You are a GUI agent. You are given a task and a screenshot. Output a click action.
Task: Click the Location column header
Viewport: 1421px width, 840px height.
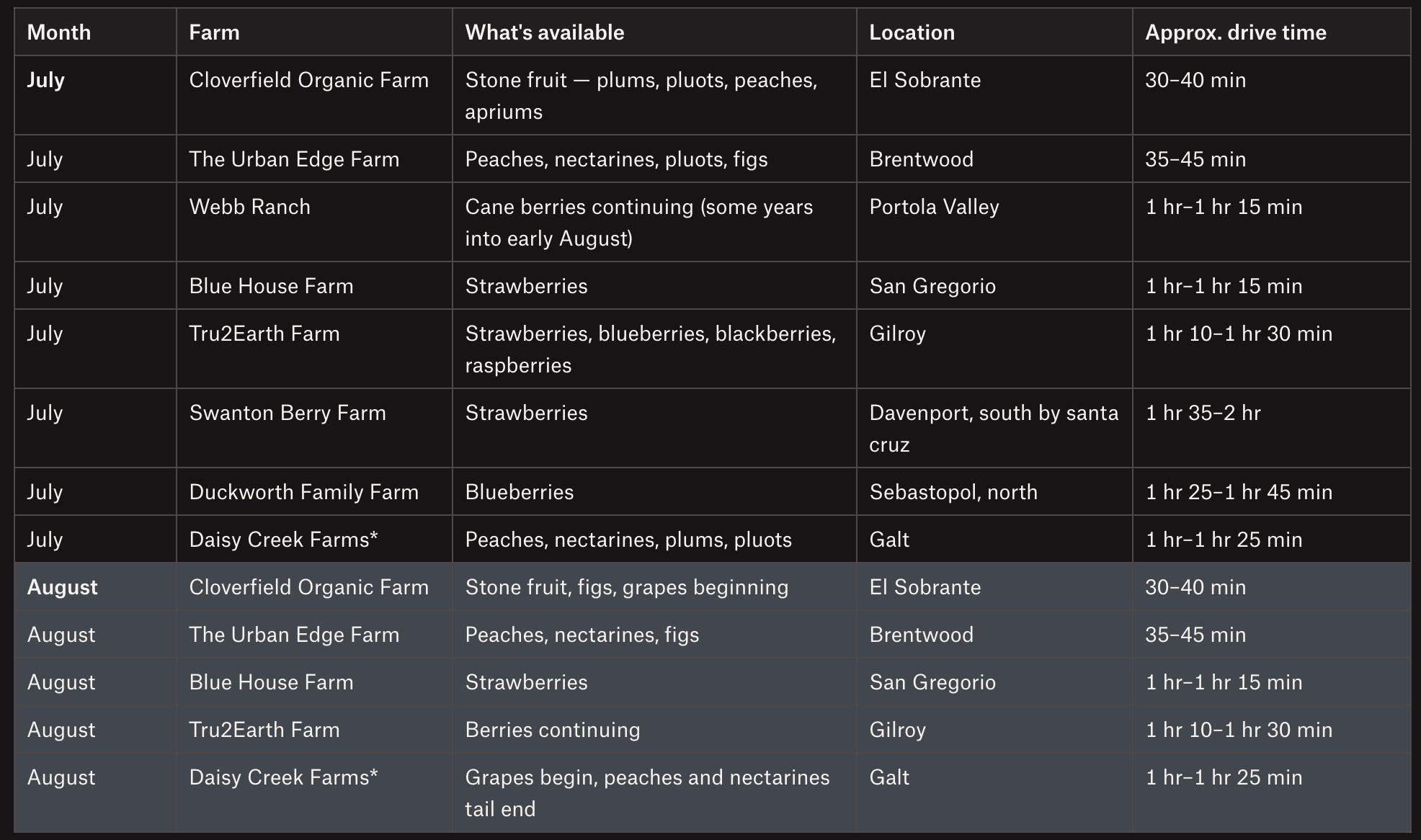pos(912,32)
